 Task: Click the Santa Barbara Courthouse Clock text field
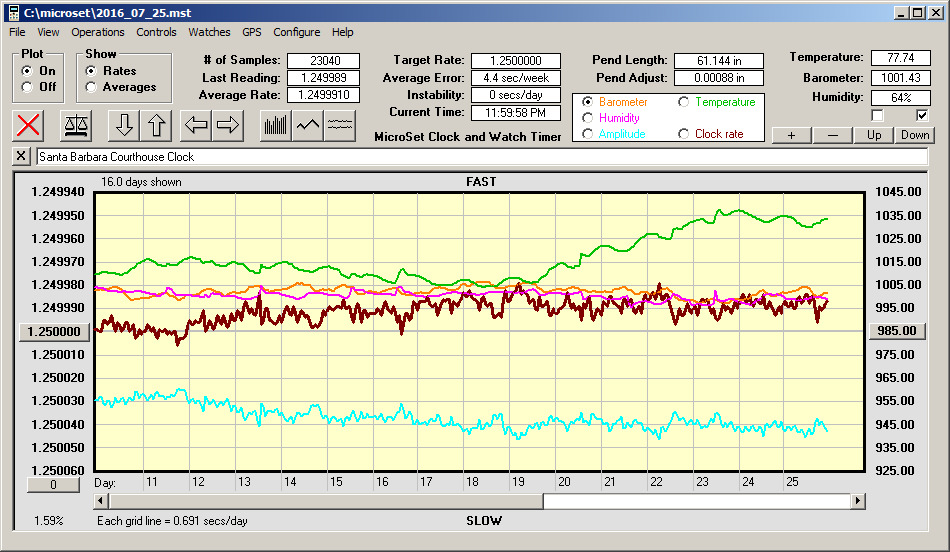click(480, 157)
